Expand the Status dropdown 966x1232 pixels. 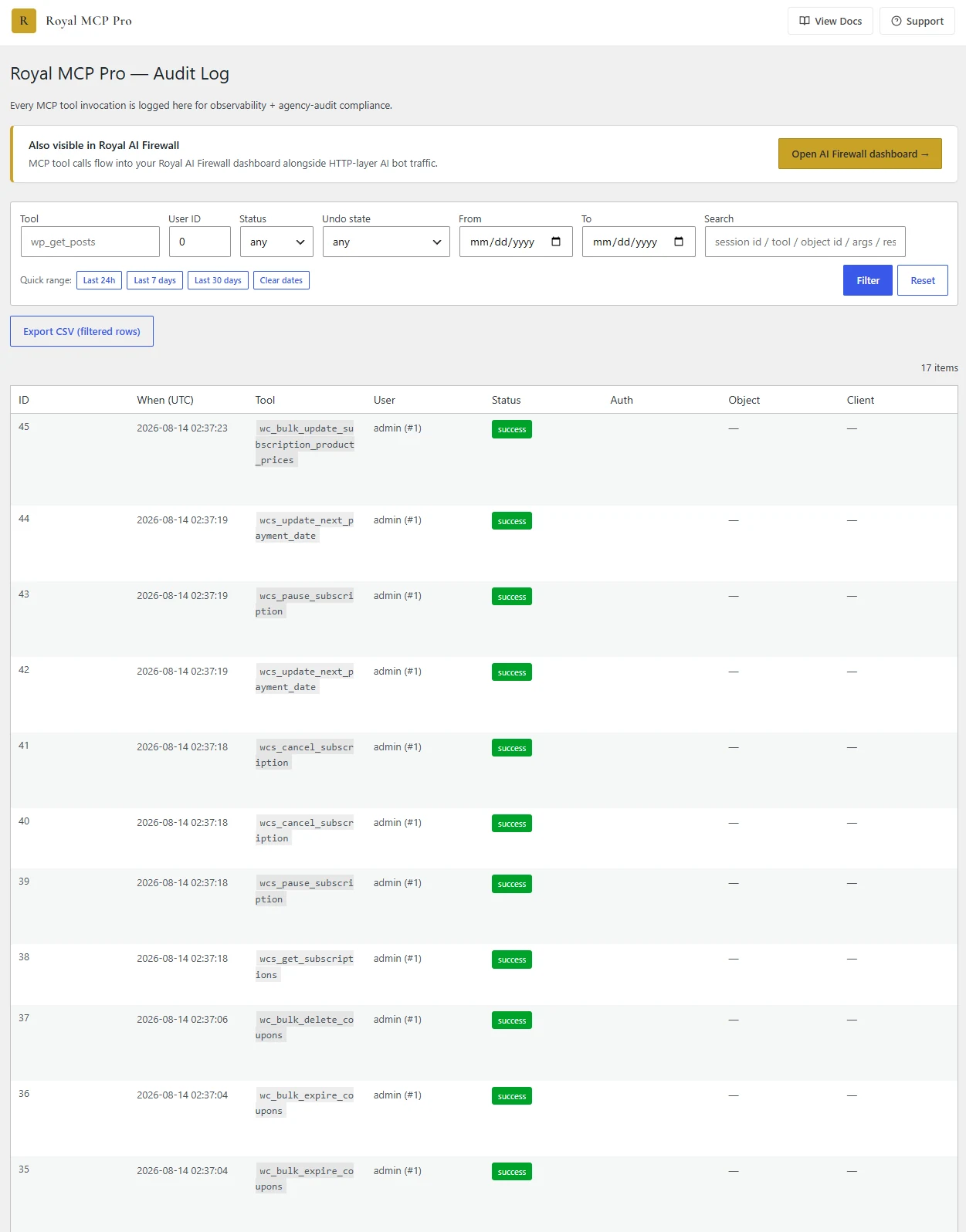tap(276, 242)
